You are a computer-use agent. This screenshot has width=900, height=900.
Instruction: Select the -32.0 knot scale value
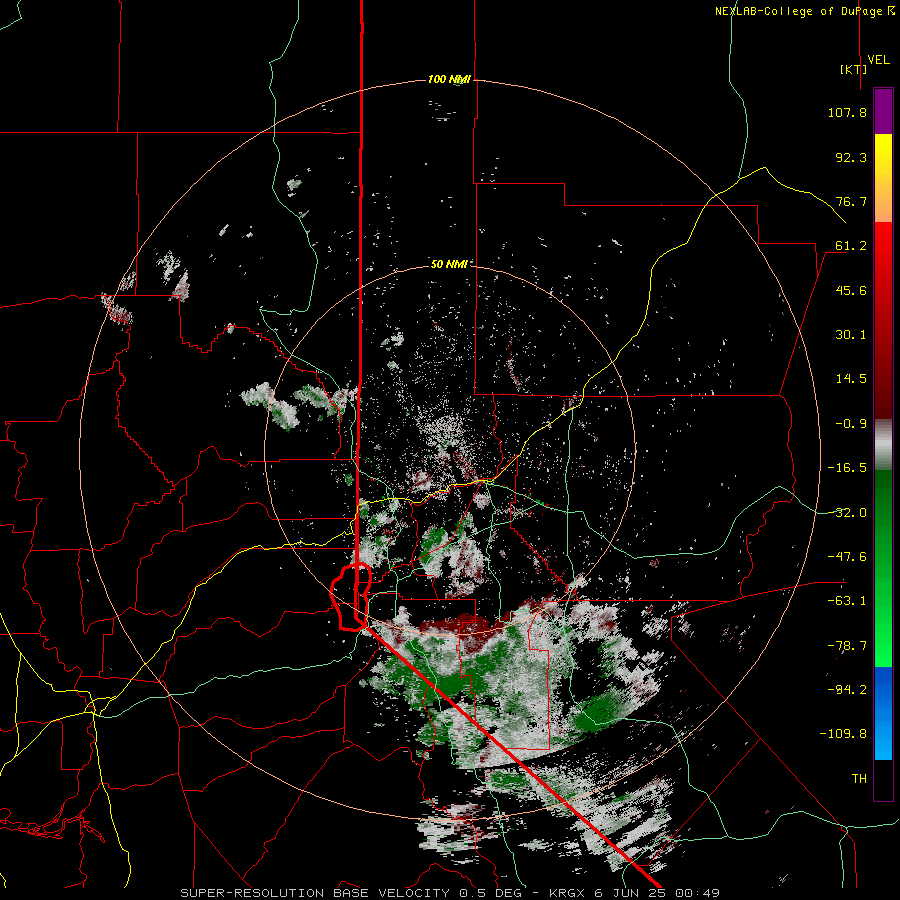847,513
